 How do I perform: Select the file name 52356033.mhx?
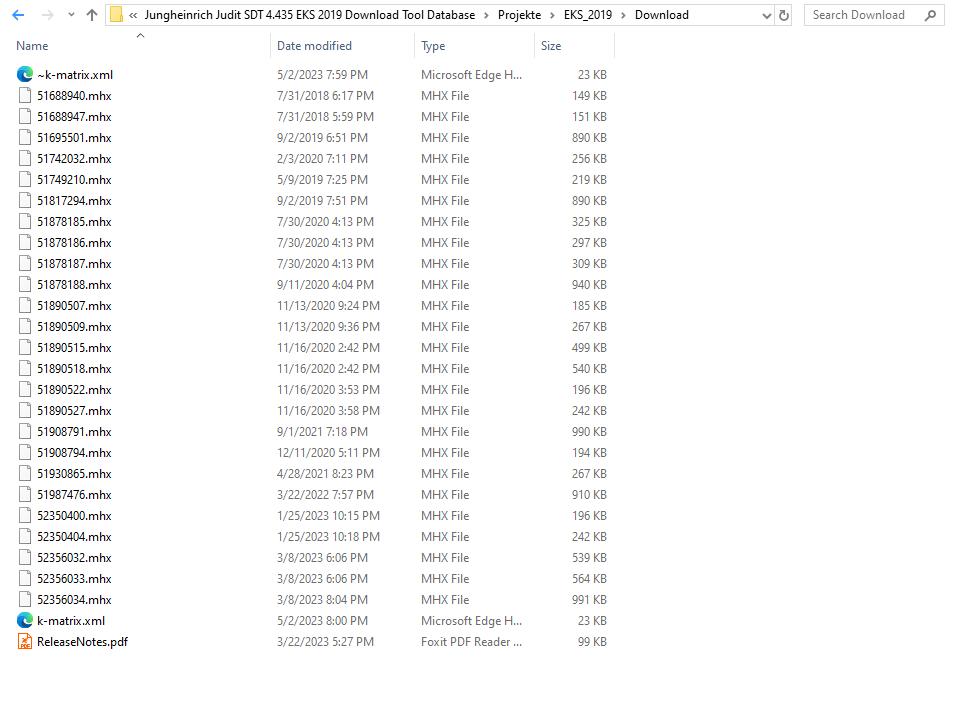[x=74, y=579]
